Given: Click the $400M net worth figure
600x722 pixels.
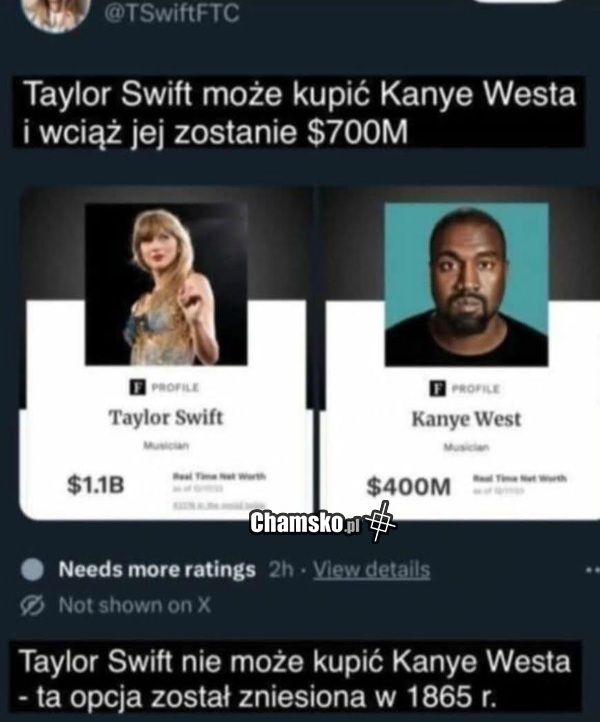Looking at the screenshot, I should (408, 487).
